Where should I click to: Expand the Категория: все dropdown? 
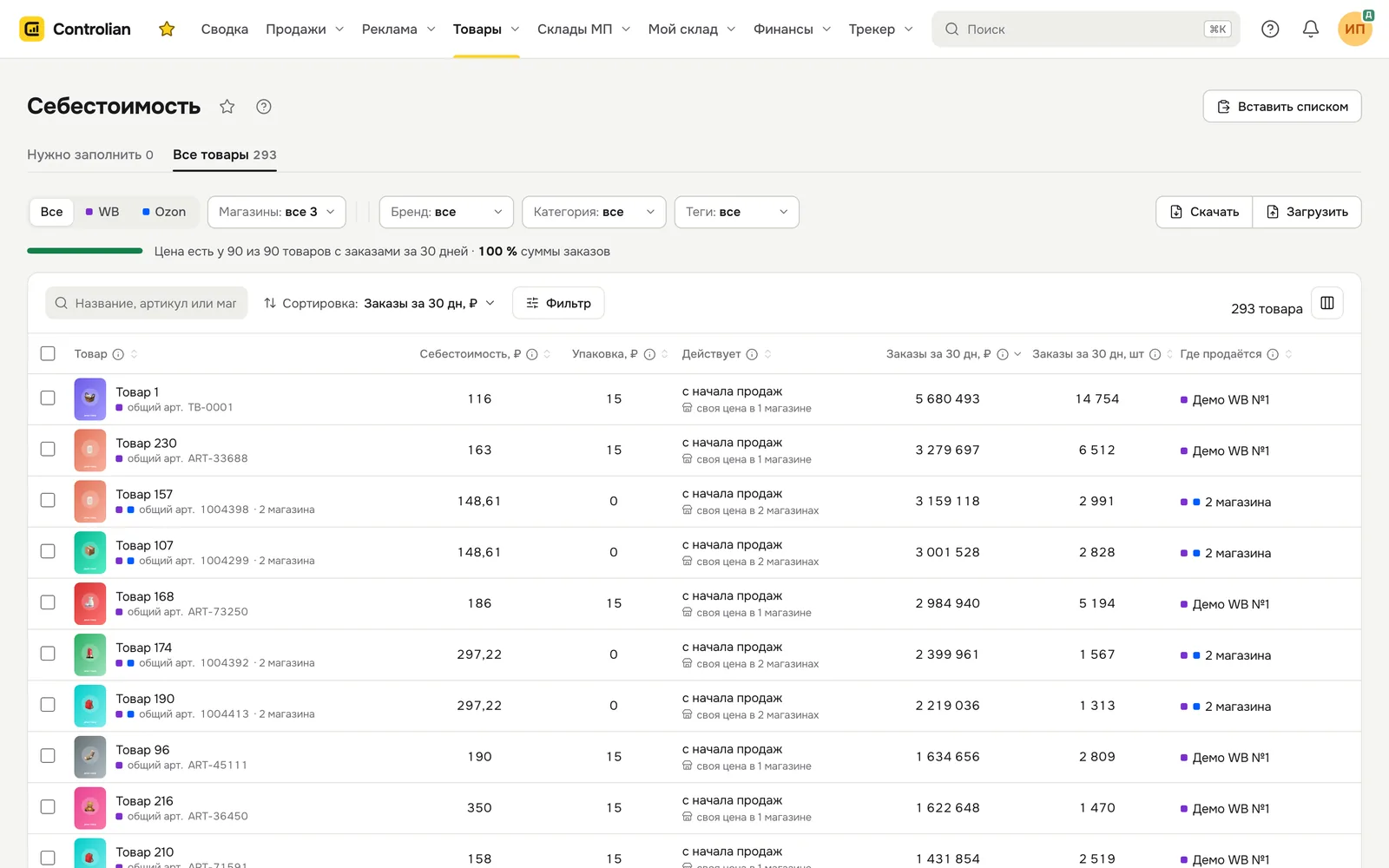[x=594, y=212]
